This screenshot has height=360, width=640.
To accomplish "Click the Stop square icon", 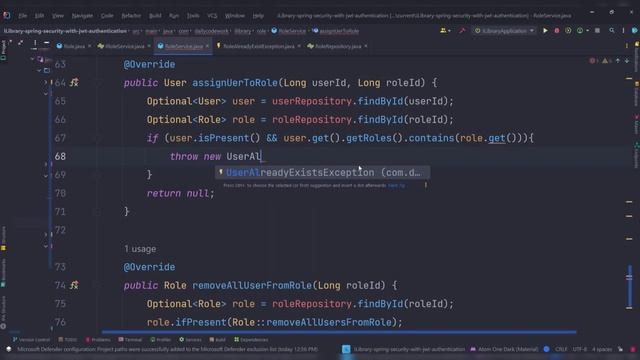I will (597, 31).
